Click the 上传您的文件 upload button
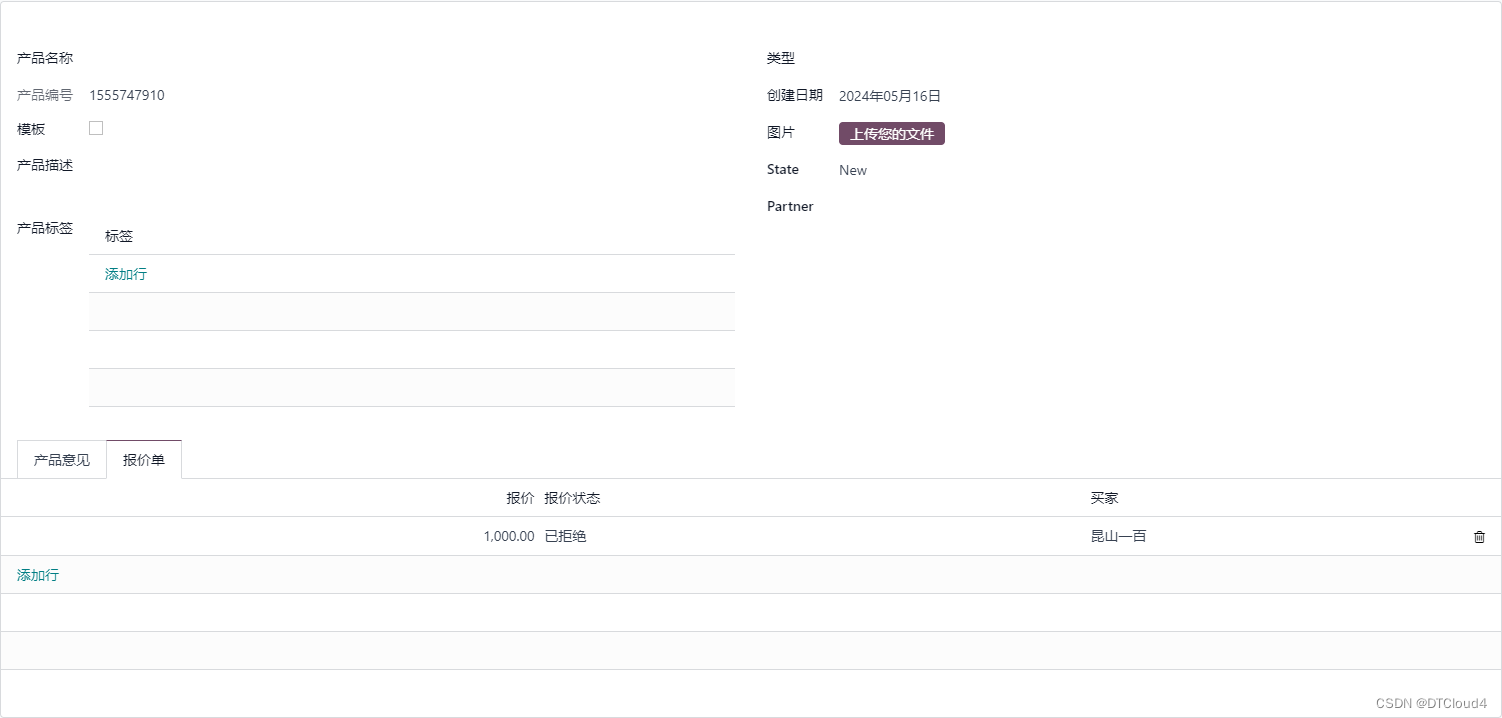This screenshot has height=718, width=1502. (890, 132)
